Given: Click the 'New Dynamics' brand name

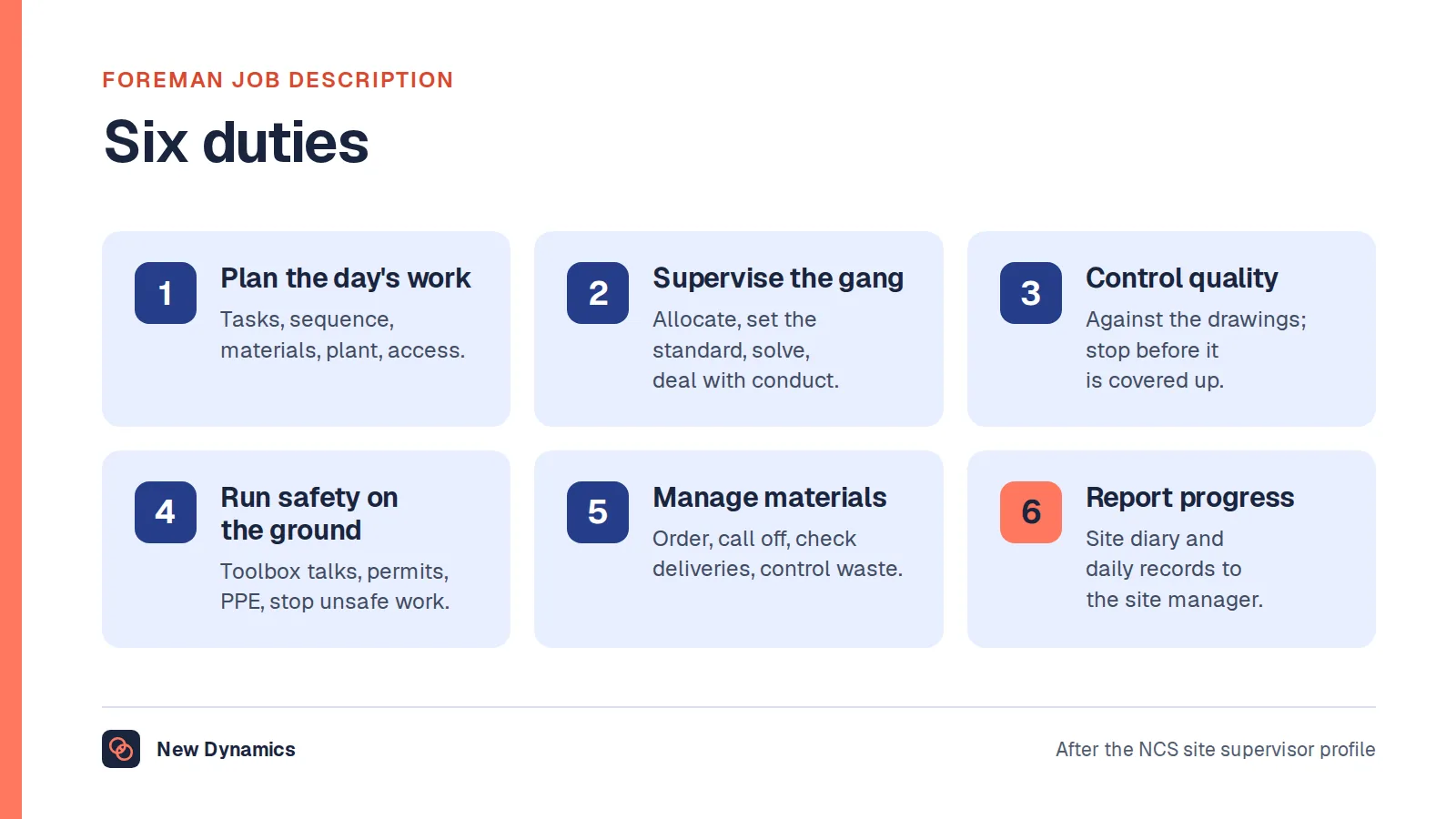Looking at the screenshot, I should [x=226, y=749].
